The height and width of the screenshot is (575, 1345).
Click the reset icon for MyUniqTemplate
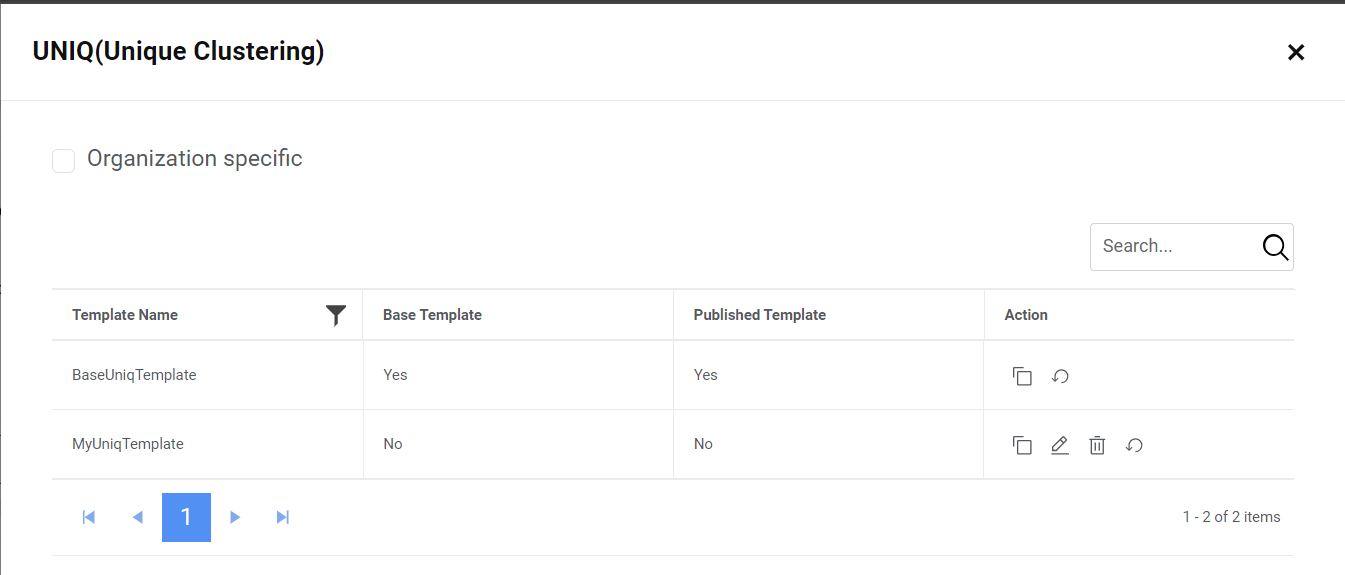[x=1134, y=445]
